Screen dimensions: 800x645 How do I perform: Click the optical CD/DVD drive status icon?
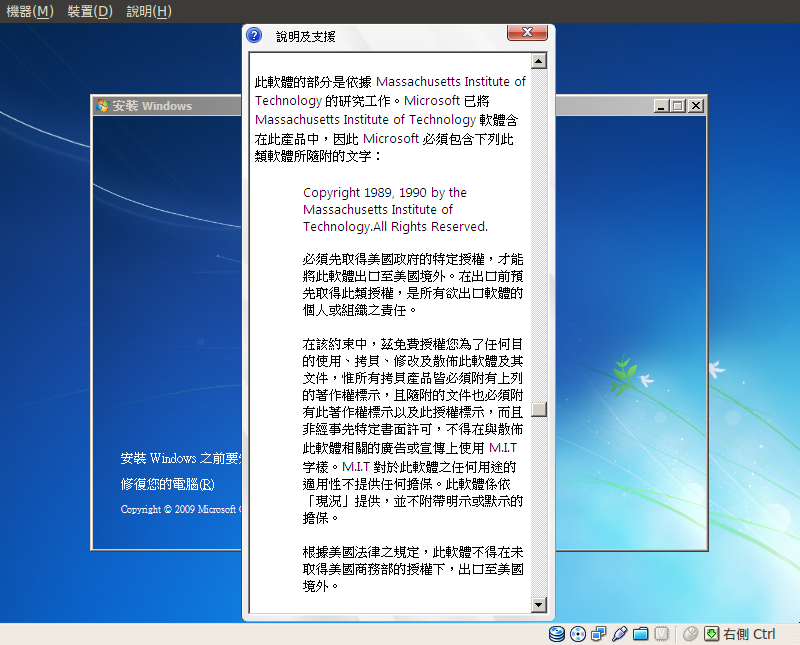(578, 634)
